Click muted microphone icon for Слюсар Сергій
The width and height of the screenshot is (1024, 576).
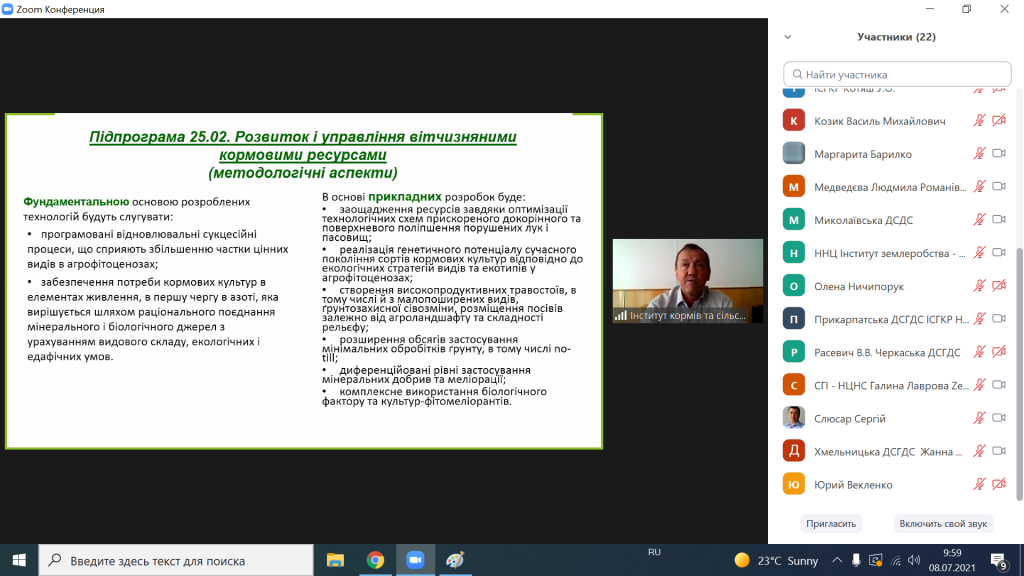click(x=980, y=418)
